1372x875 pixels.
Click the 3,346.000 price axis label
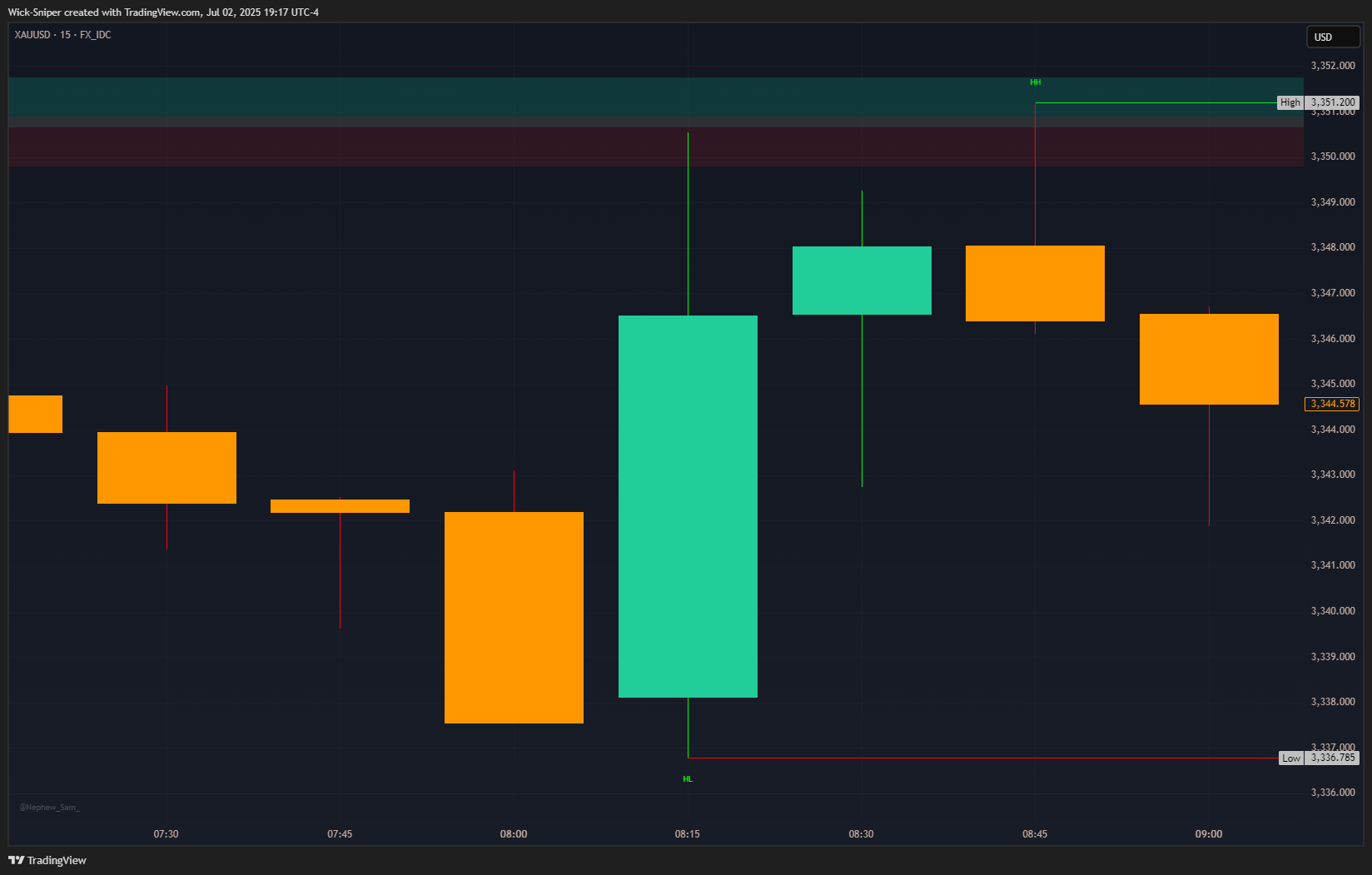[1333, 339]
